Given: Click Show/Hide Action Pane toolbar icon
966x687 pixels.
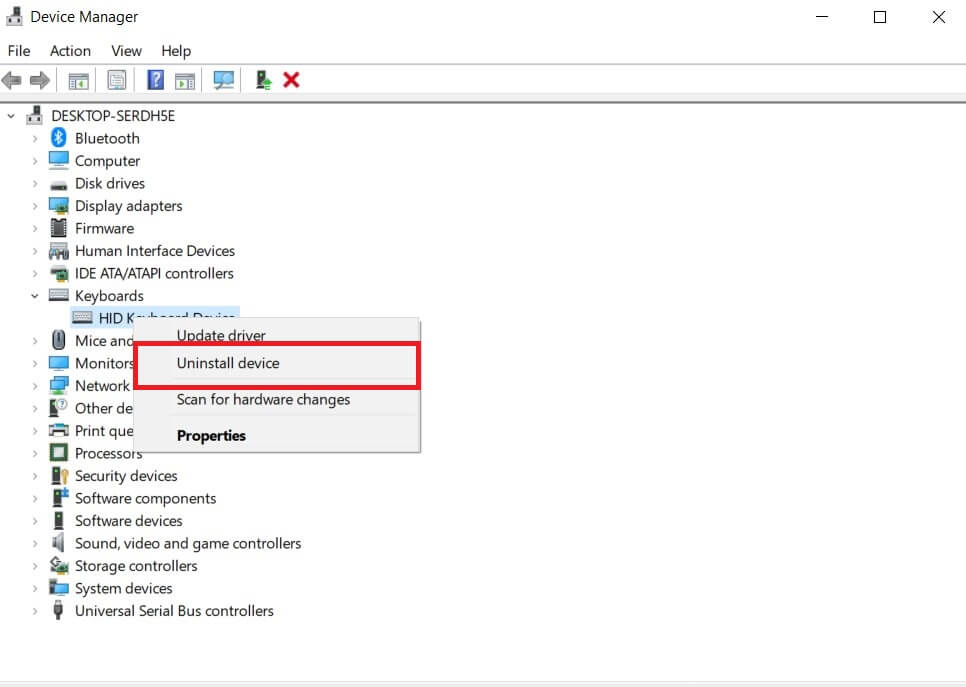Looking at the screenshot, I should 185,81.
